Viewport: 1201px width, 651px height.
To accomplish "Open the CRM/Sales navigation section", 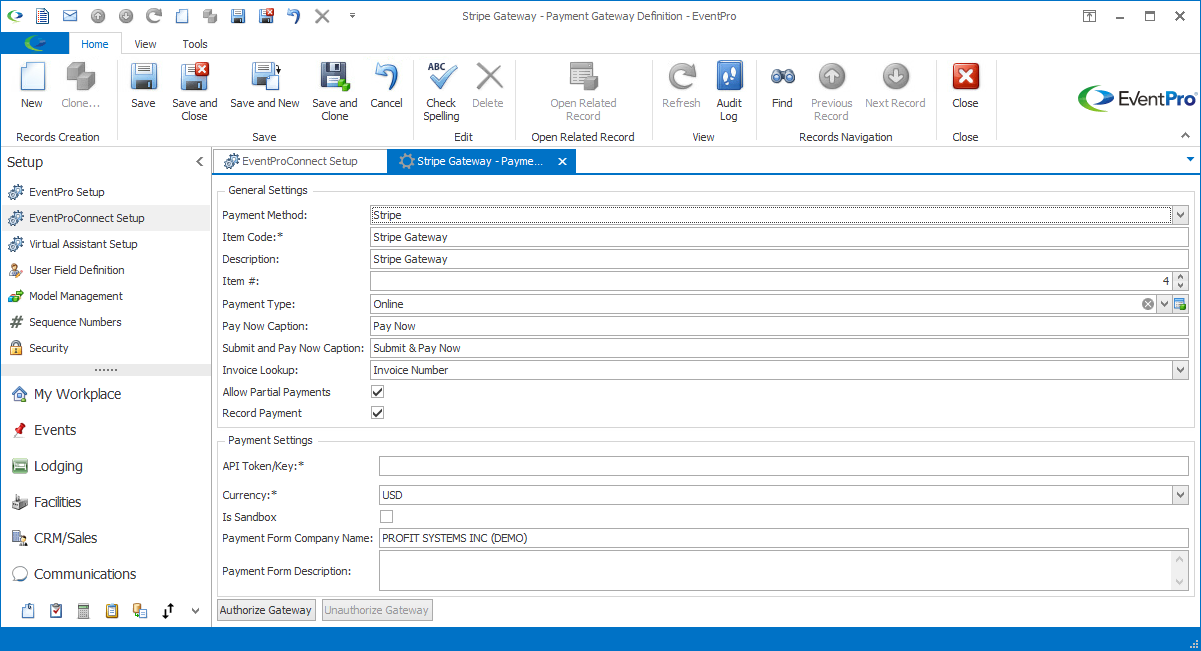I will tap(106, 538).
